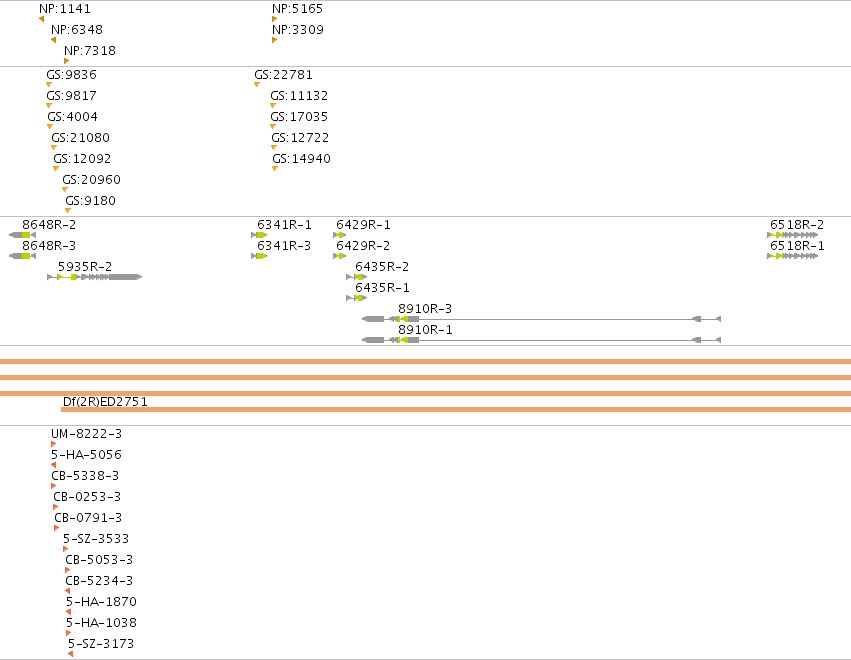Screen dimensions: 851x660
Task: Click the 5935R-2 gene model glyph
Action: [x=94, y=277]
